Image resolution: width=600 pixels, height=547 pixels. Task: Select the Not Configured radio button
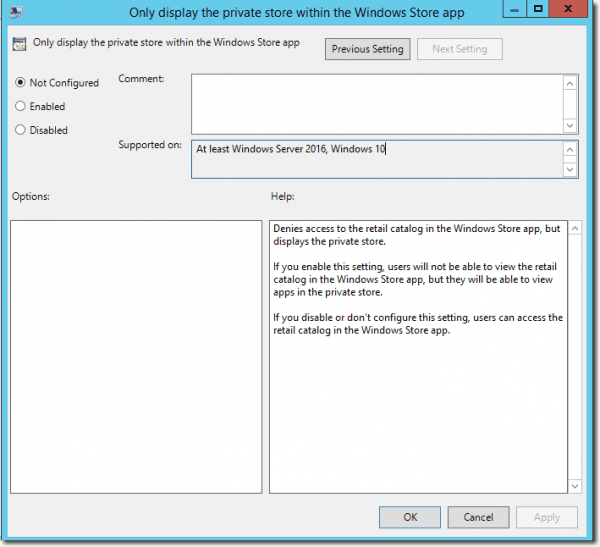point(20,83)
